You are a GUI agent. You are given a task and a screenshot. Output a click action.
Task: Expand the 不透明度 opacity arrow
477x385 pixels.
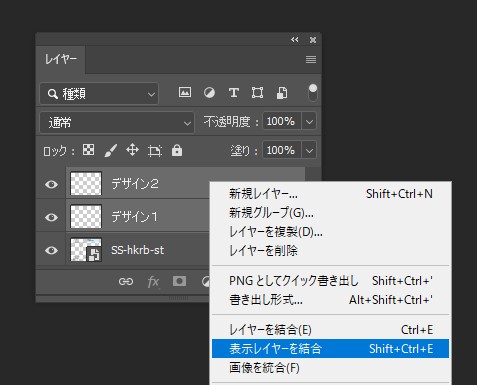[309, 121]
